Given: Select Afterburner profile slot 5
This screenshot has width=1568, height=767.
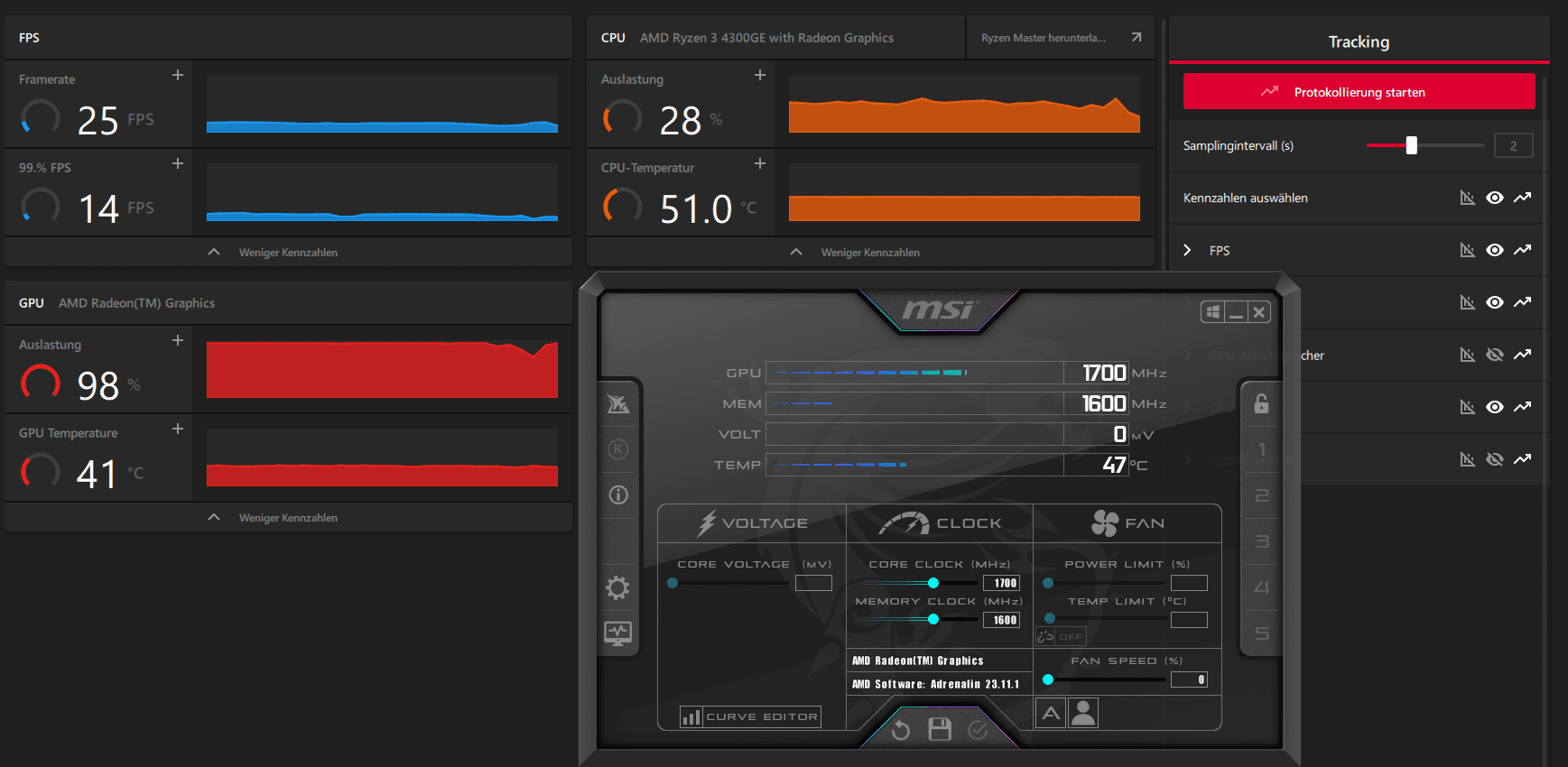Looking at the screenshot, I should click(x=1262, y=633).
